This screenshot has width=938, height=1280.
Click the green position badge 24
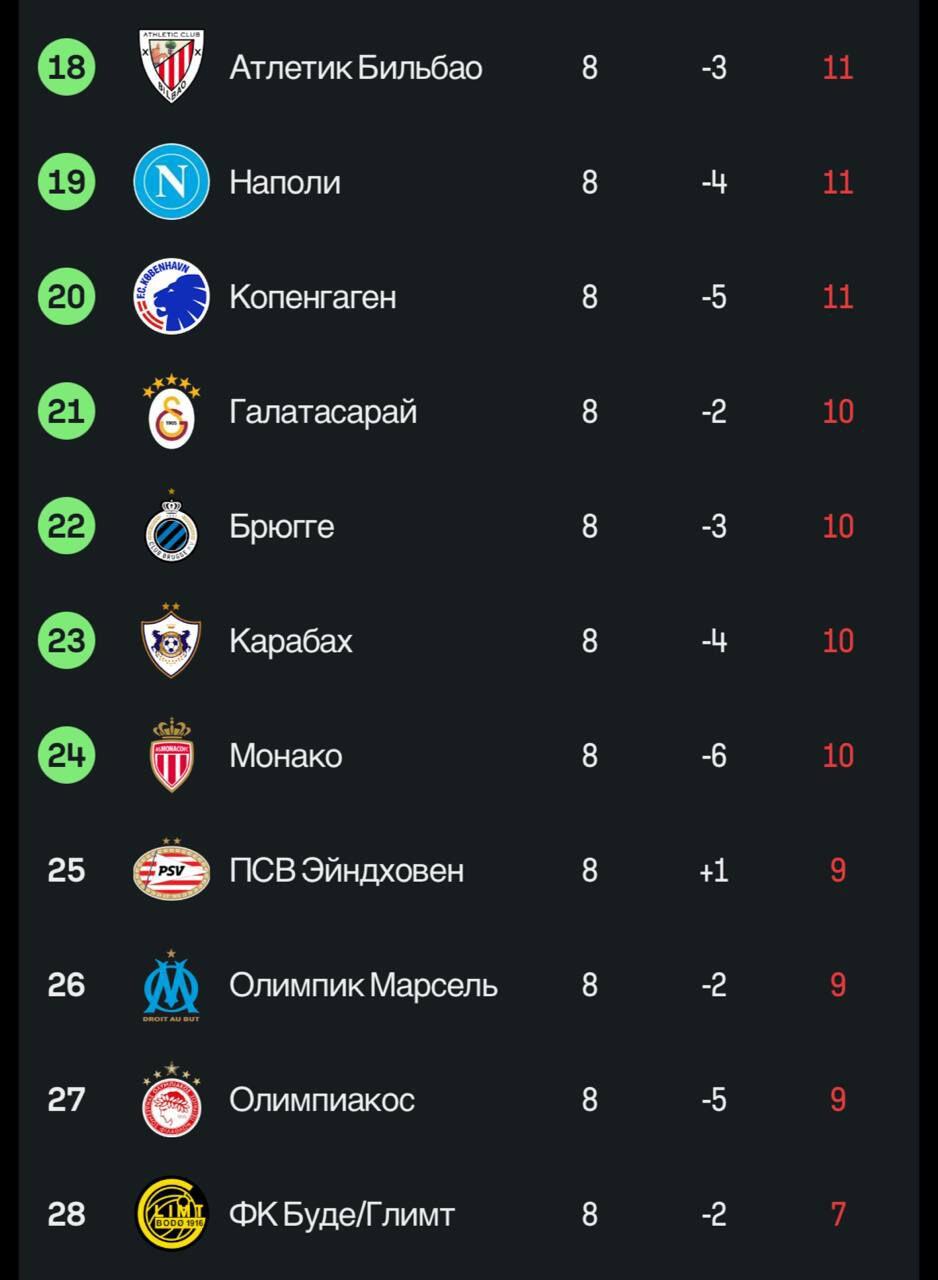pos(66,755)
